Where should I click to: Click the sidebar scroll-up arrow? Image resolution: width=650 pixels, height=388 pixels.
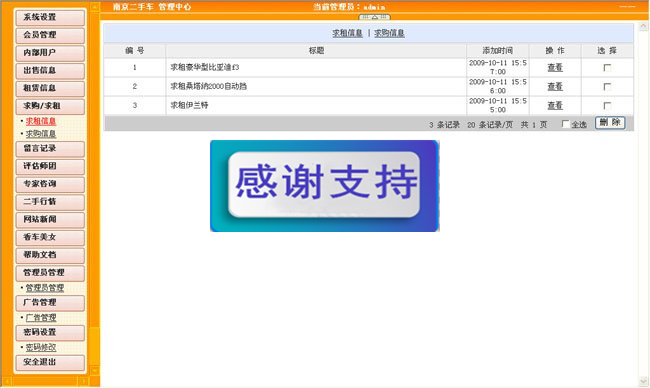tap(95, 7)
